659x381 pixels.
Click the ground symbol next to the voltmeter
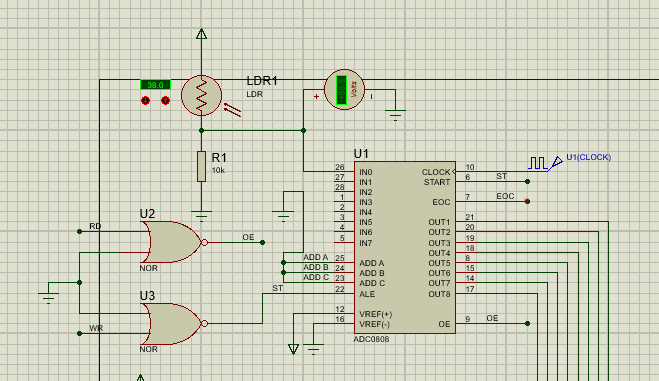point(395,115)
